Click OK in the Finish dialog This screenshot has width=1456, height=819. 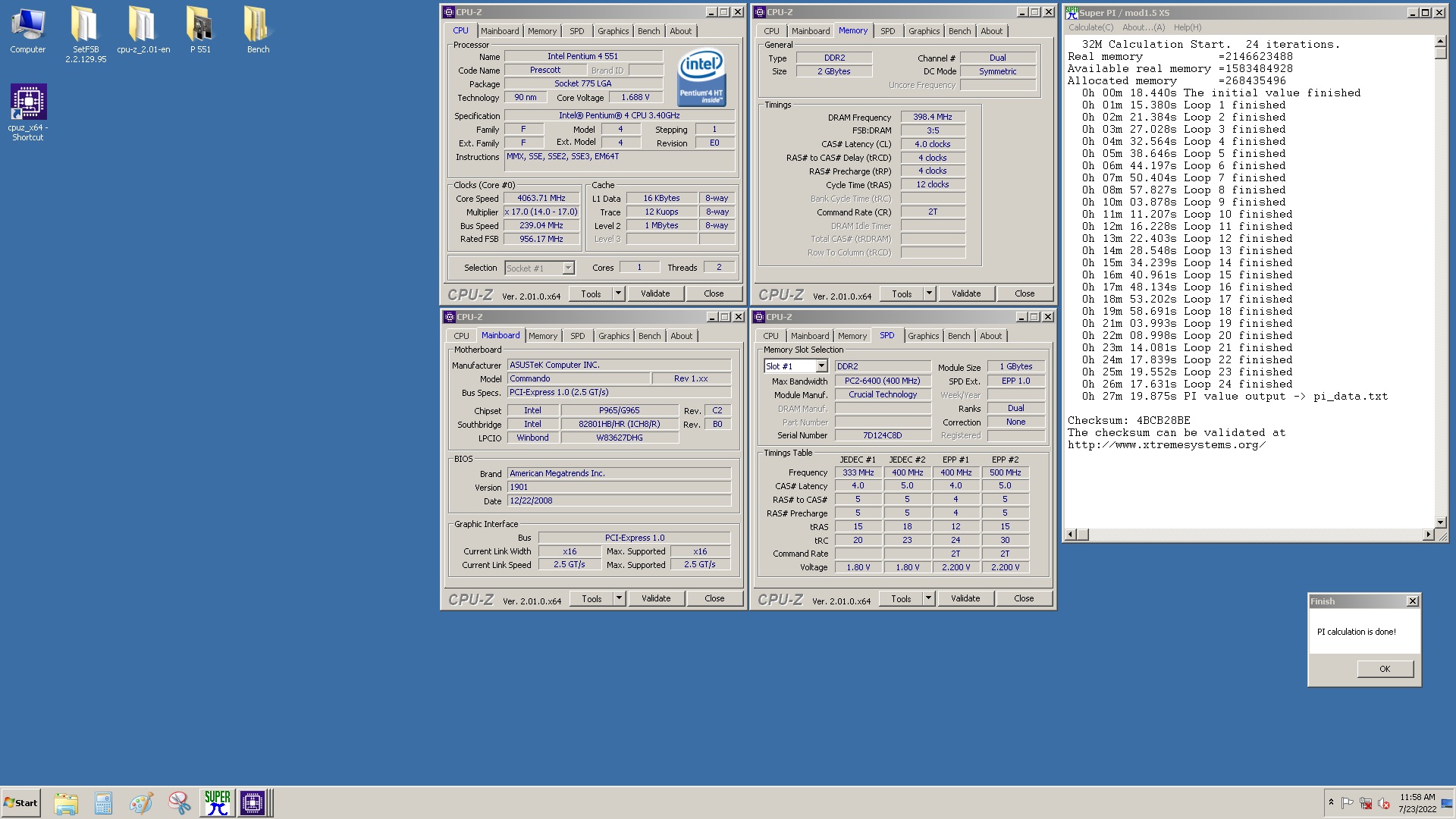[x=1385, y=669]
